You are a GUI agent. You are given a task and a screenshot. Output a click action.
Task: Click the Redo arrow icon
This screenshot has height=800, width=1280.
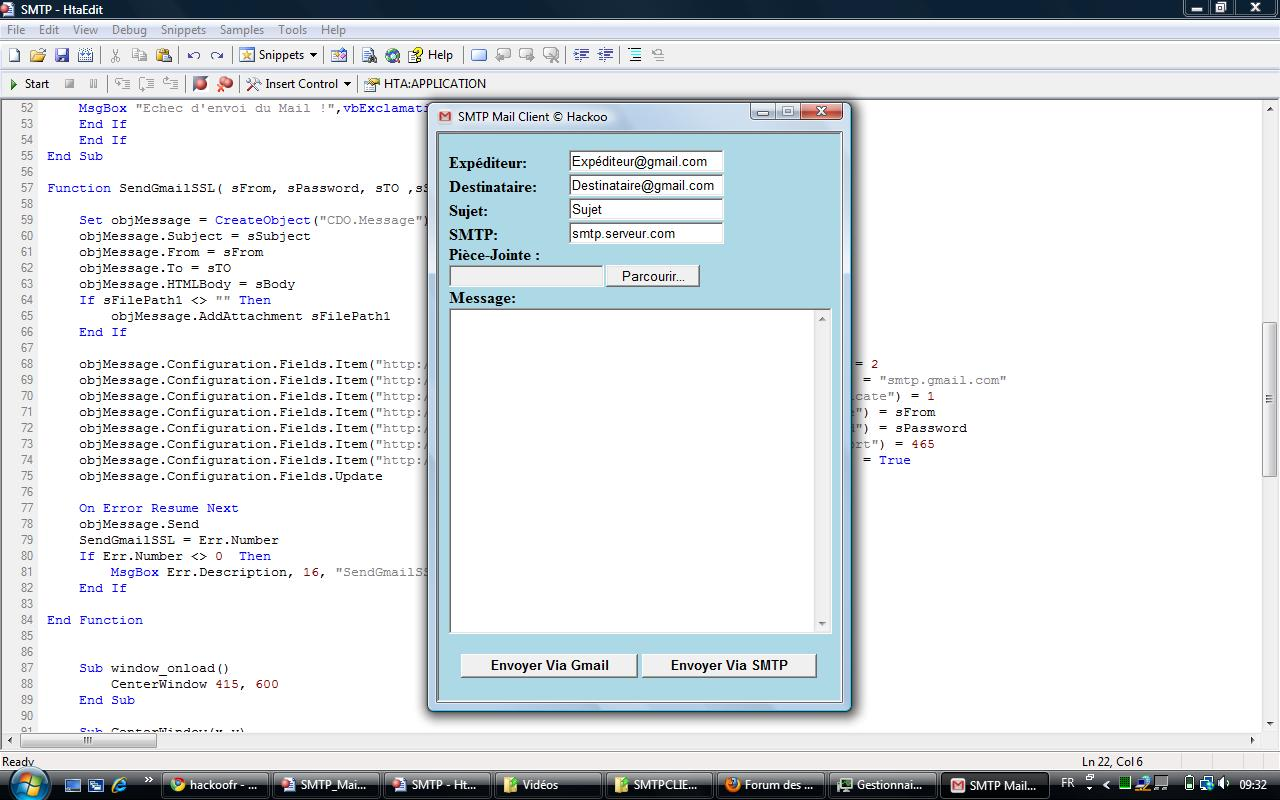[217, 55]
